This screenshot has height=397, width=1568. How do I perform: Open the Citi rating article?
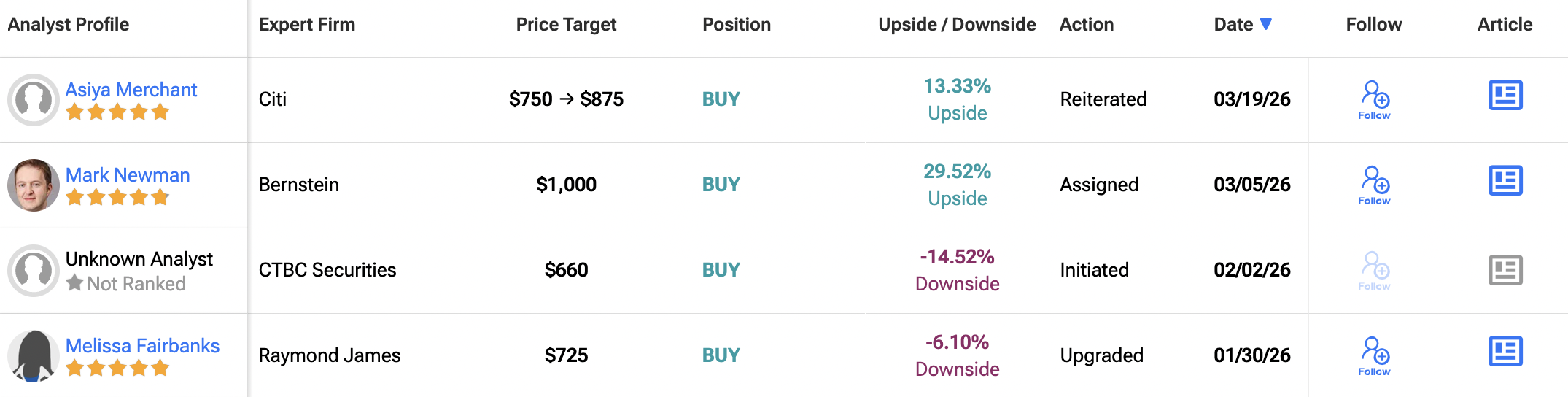pyautogui.click(x=1505, y=96)
